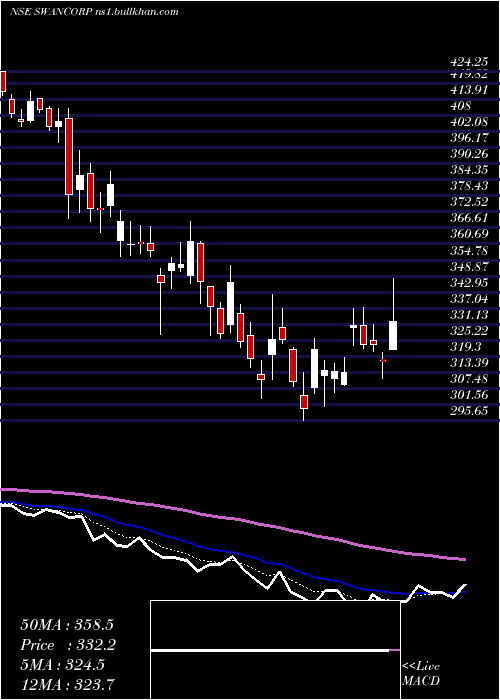Click the last white candlestick on the right
Image resolution: width=500 pixels, height=700 pixels.
[x=393, y=335]
